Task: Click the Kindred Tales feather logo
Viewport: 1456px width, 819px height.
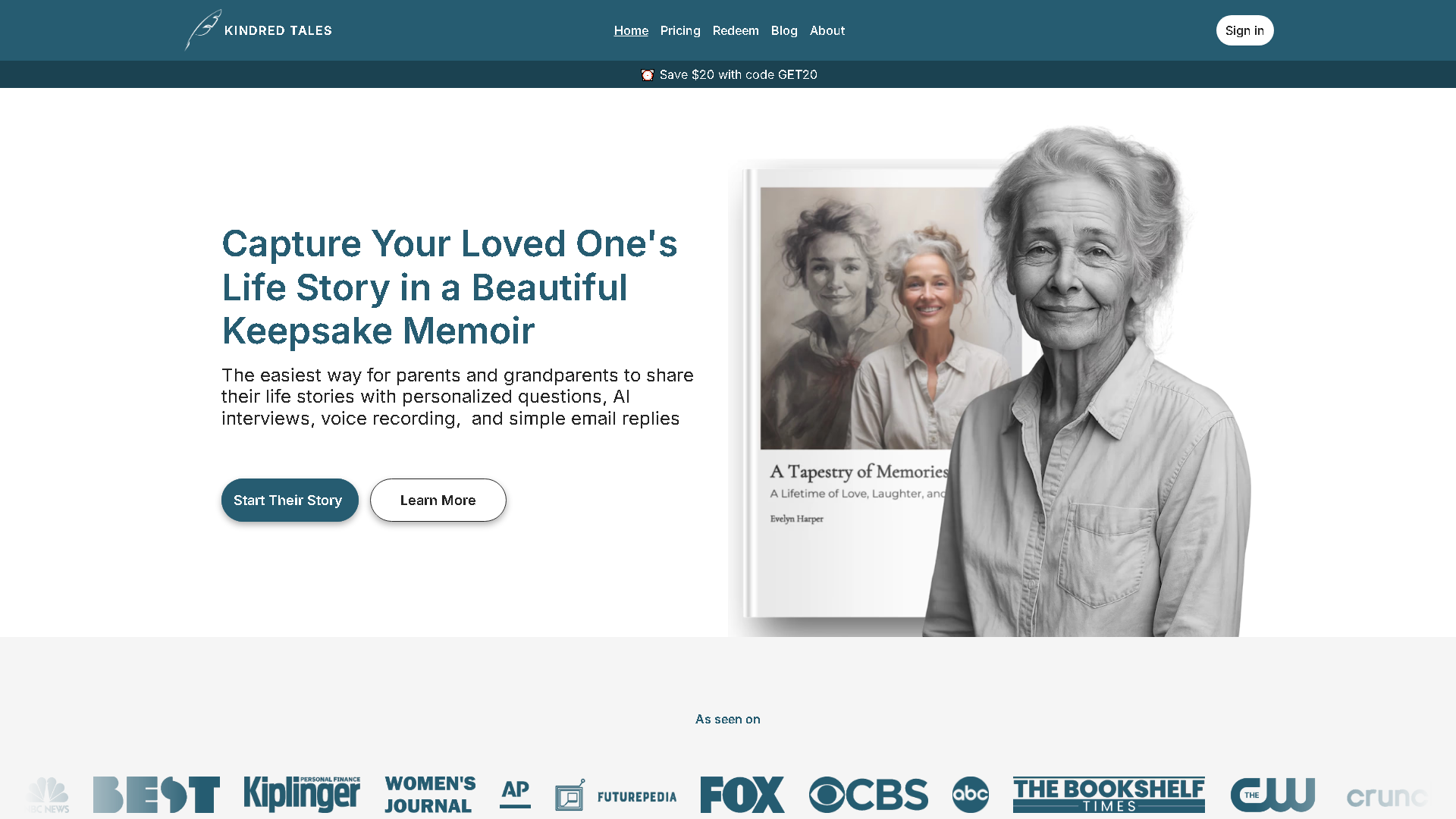Action: [203, 30]
